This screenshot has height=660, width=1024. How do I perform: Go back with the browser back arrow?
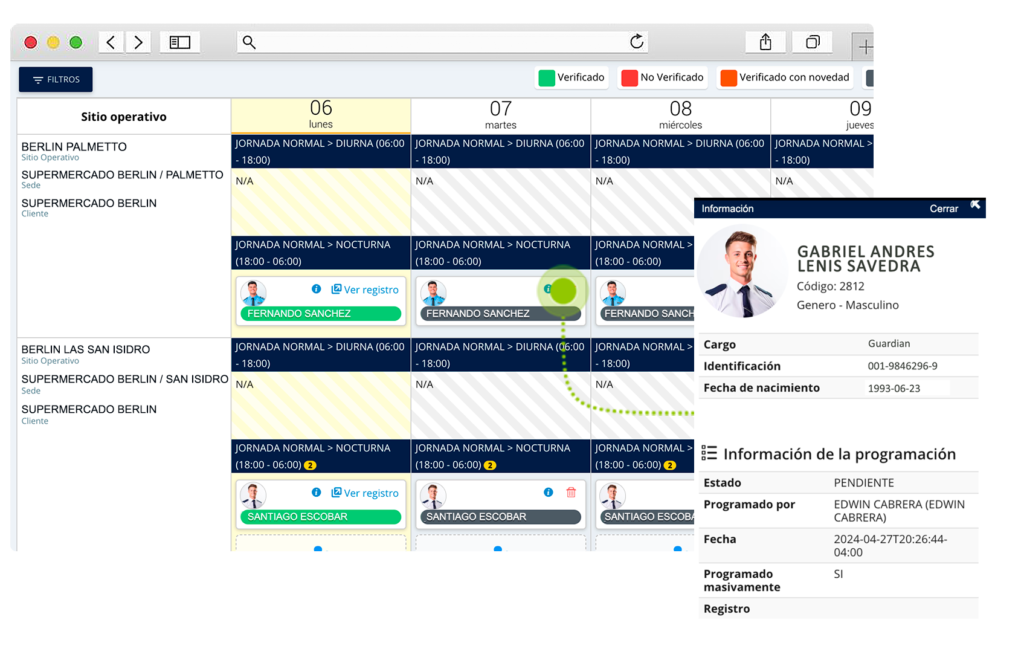point(111,42)
